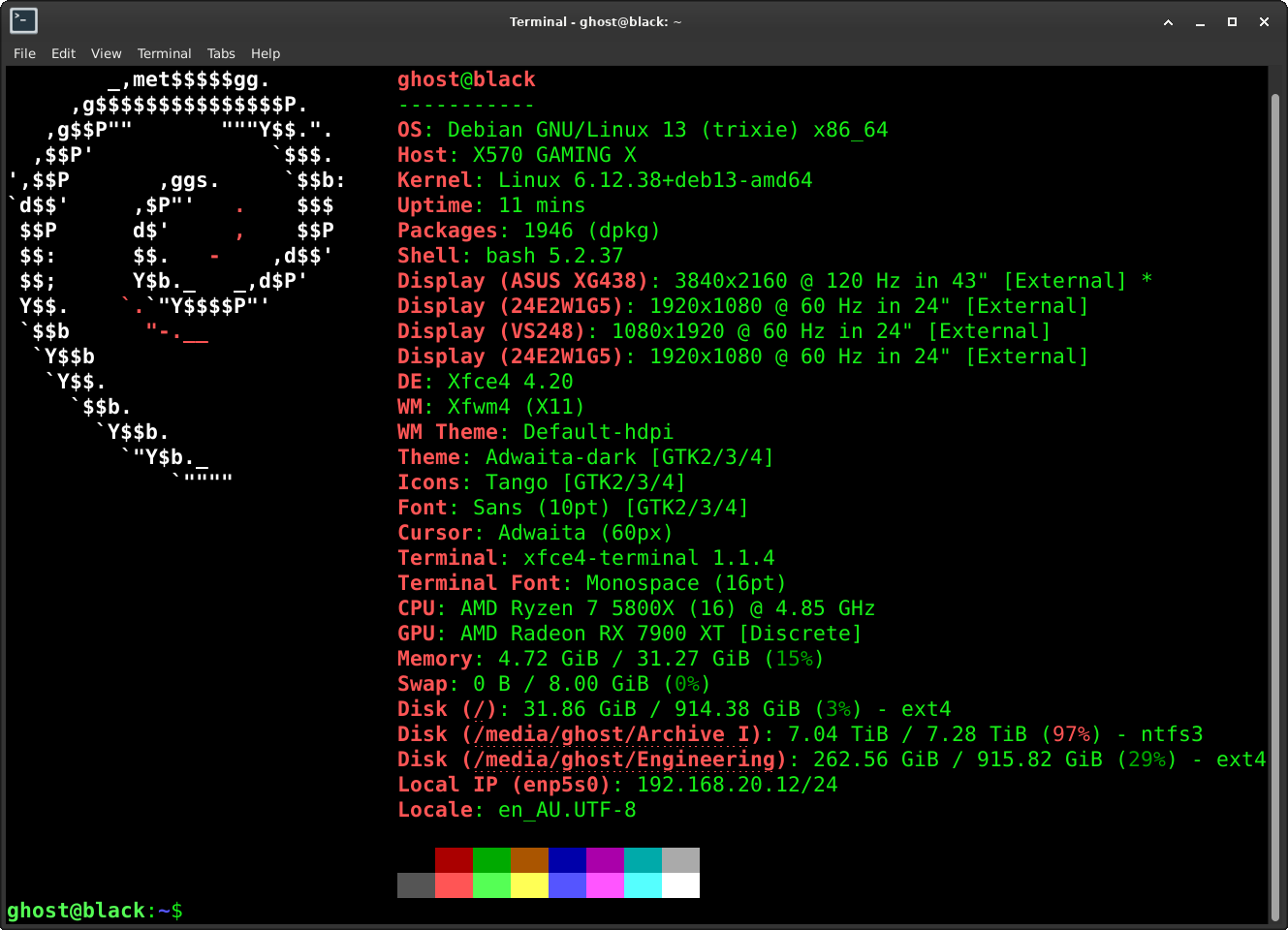Click the 'Display (VS248)' line
This screenshot has width=1288, height=930.
tap(724, 331)
